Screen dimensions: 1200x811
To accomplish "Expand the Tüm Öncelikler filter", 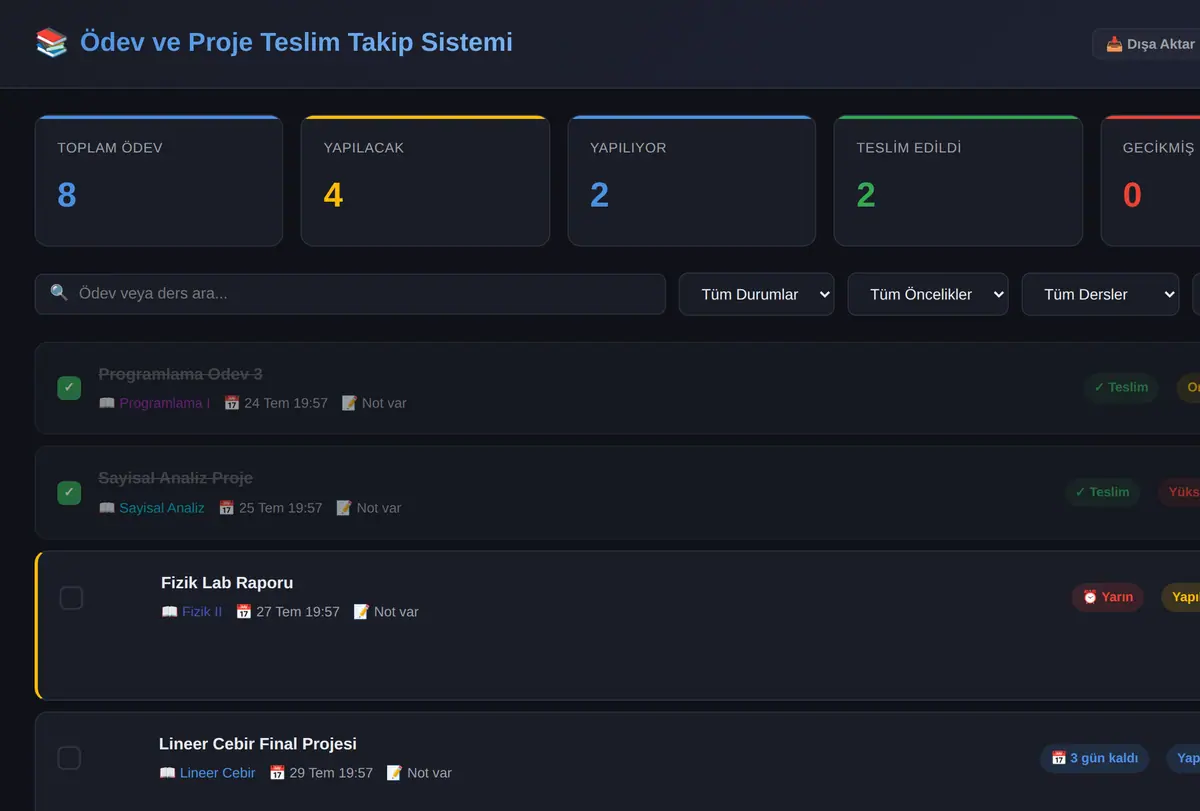I will (x=928, y=294).
